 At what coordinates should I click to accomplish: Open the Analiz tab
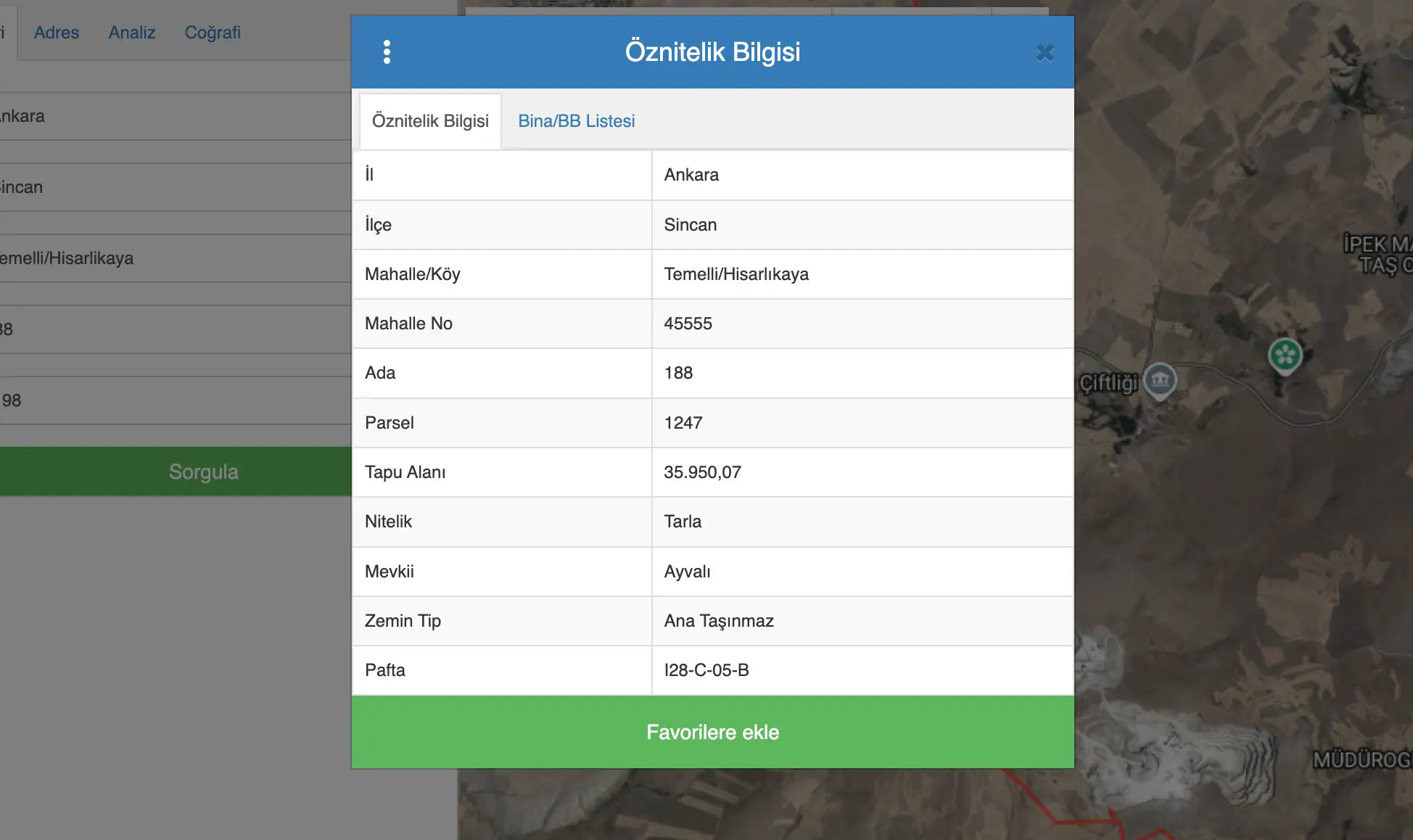[131, 33]
